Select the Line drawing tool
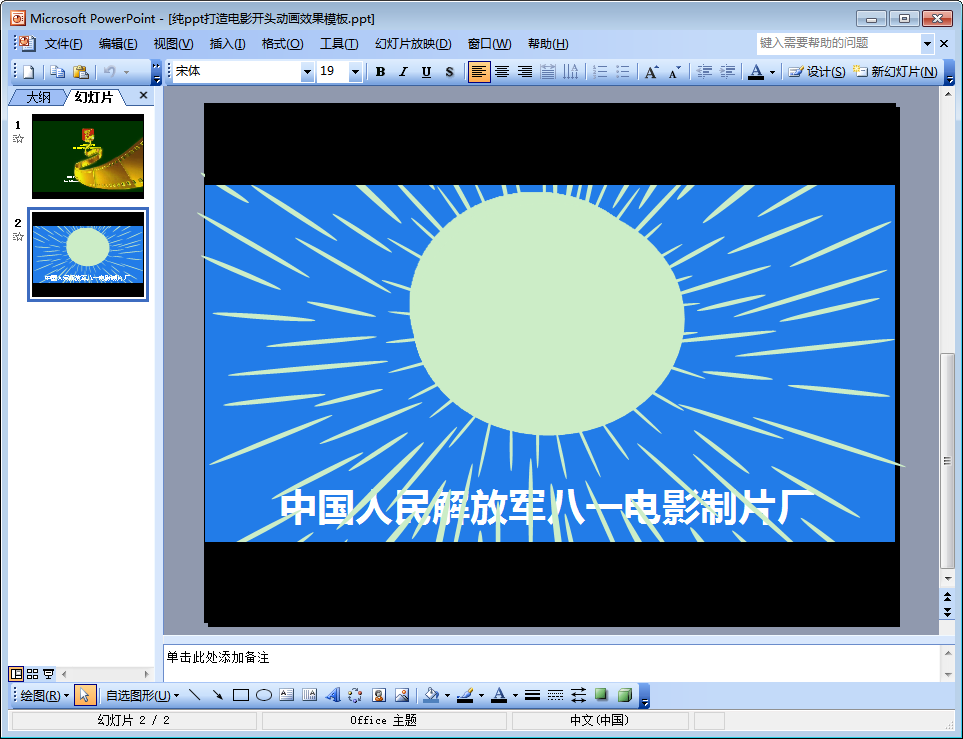Image resolution: width=963 pixels, height=739 pixels. (x=194, y=695)
